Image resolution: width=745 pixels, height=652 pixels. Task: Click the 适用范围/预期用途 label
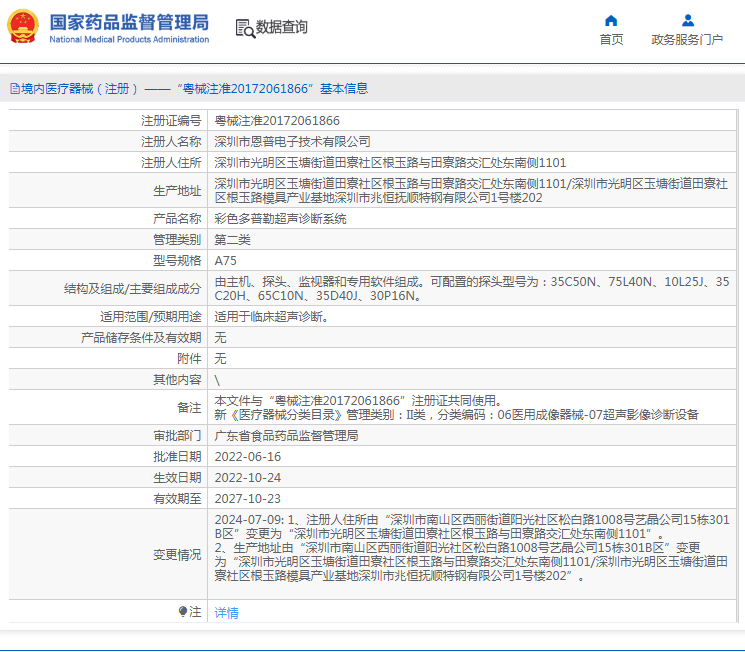(151, 316)
